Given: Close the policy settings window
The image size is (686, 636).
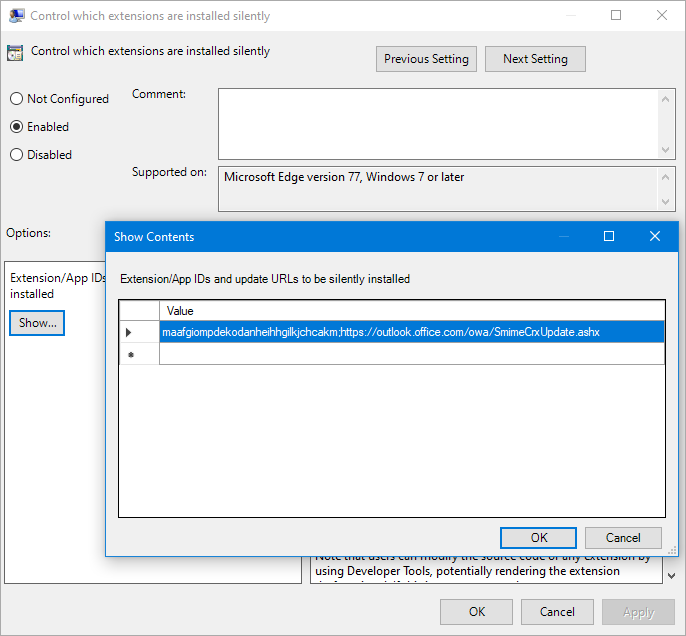Looking at the screenshot, I should [x=662, y=15].
